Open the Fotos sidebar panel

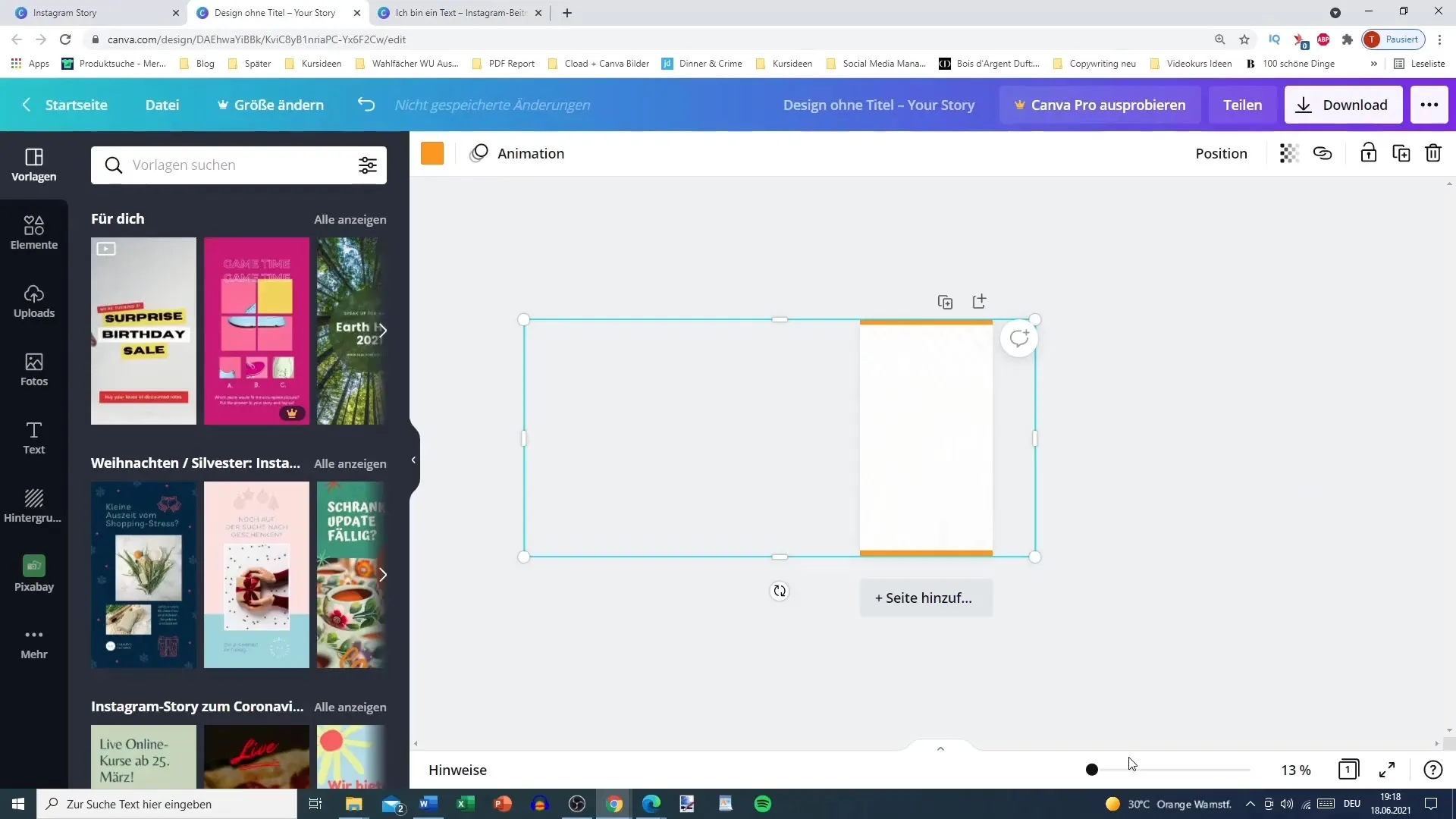(x=34, y=369)
